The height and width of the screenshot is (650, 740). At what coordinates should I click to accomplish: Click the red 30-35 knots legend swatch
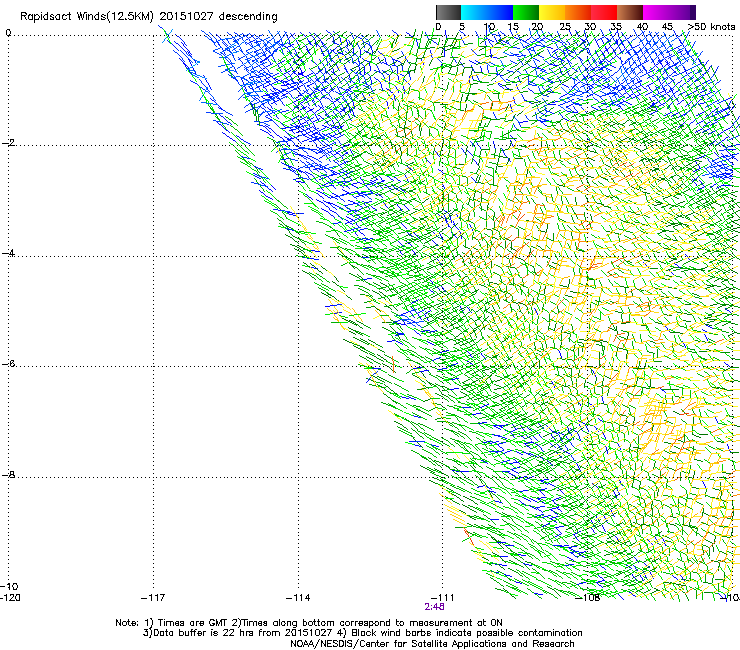tap(604, 12)
